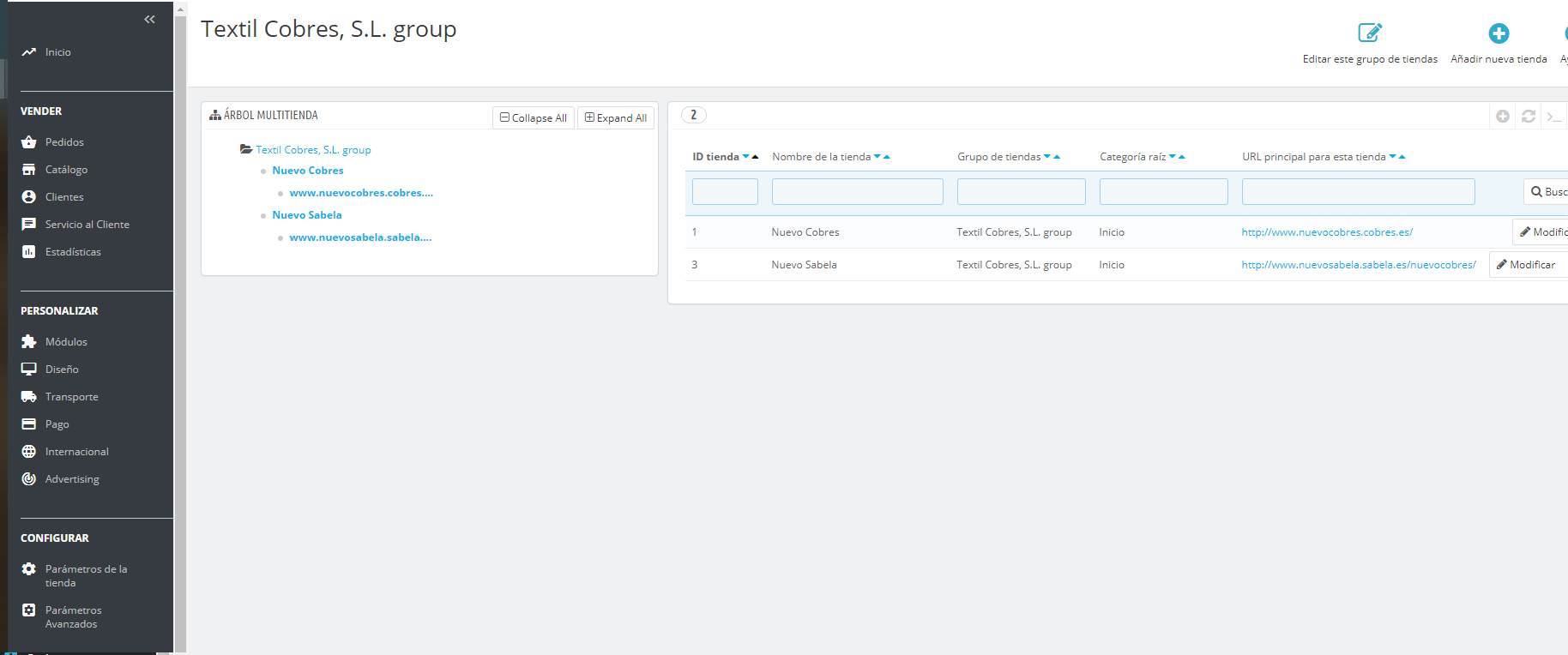Select Nuevo Sabela in shop tree

click(x=307, y=215)
